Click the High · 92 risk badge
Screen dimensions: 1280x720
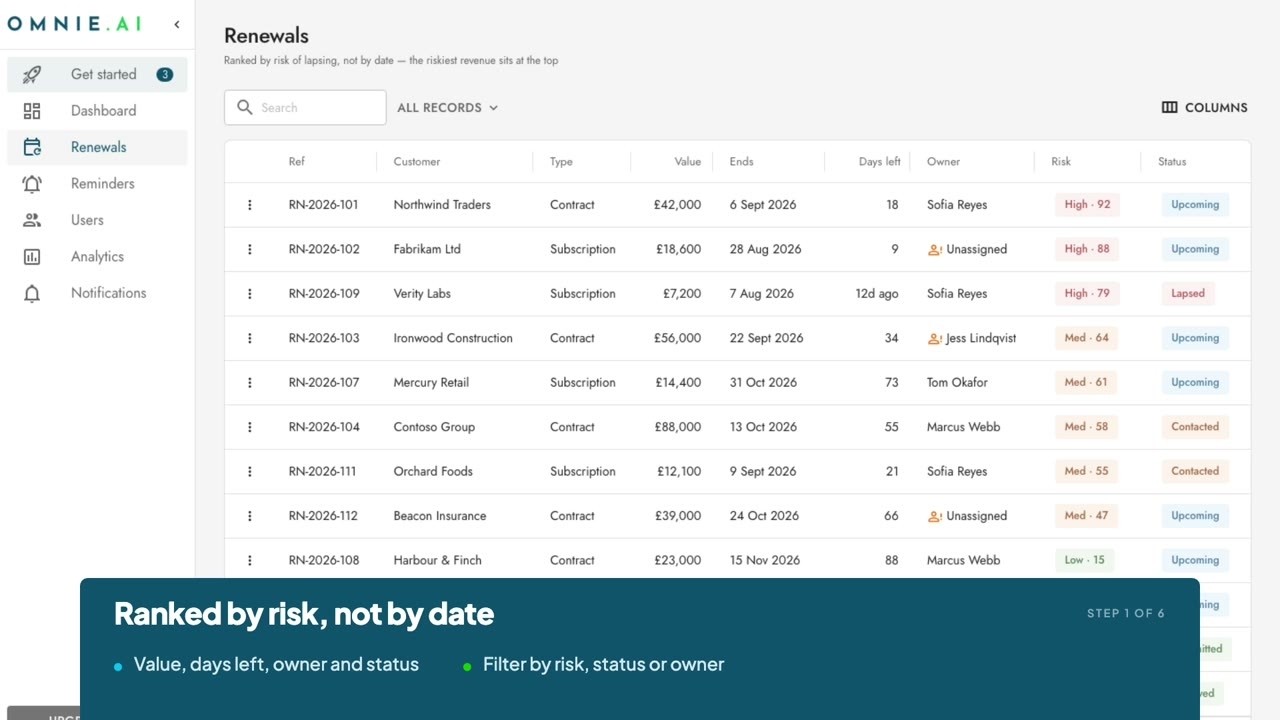[x=1087, y=205]
